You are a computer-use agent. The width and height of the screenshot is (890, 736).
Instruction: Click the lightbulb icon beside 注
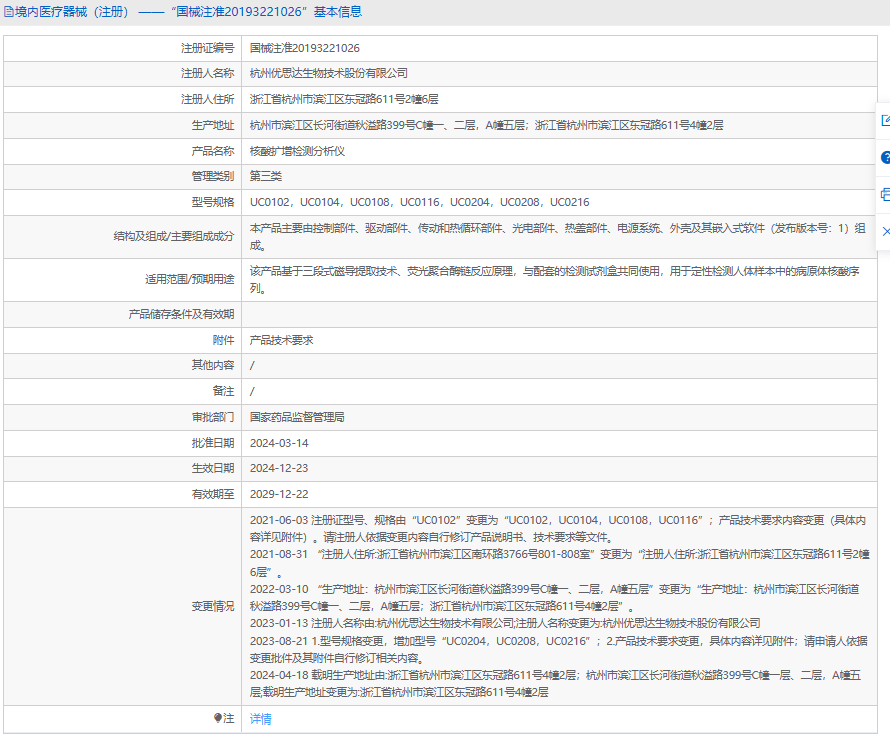tap(217, 718)
